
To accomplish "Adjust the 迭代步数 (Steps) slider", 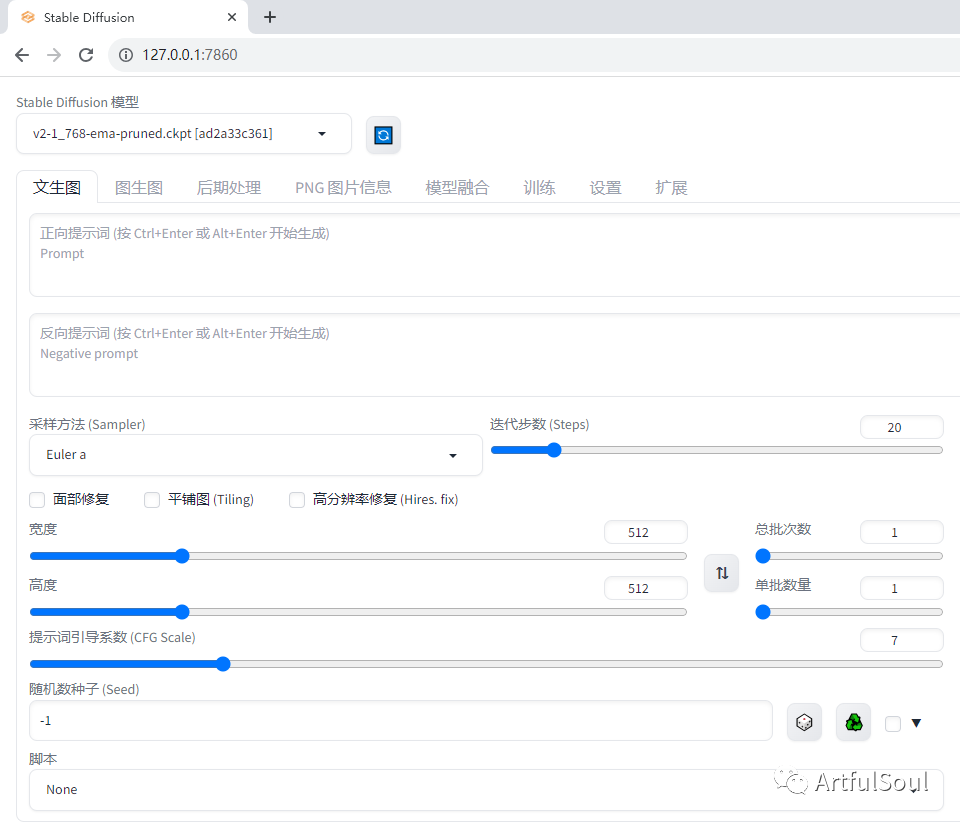I will pyautogui.click(x=716, y=450).
